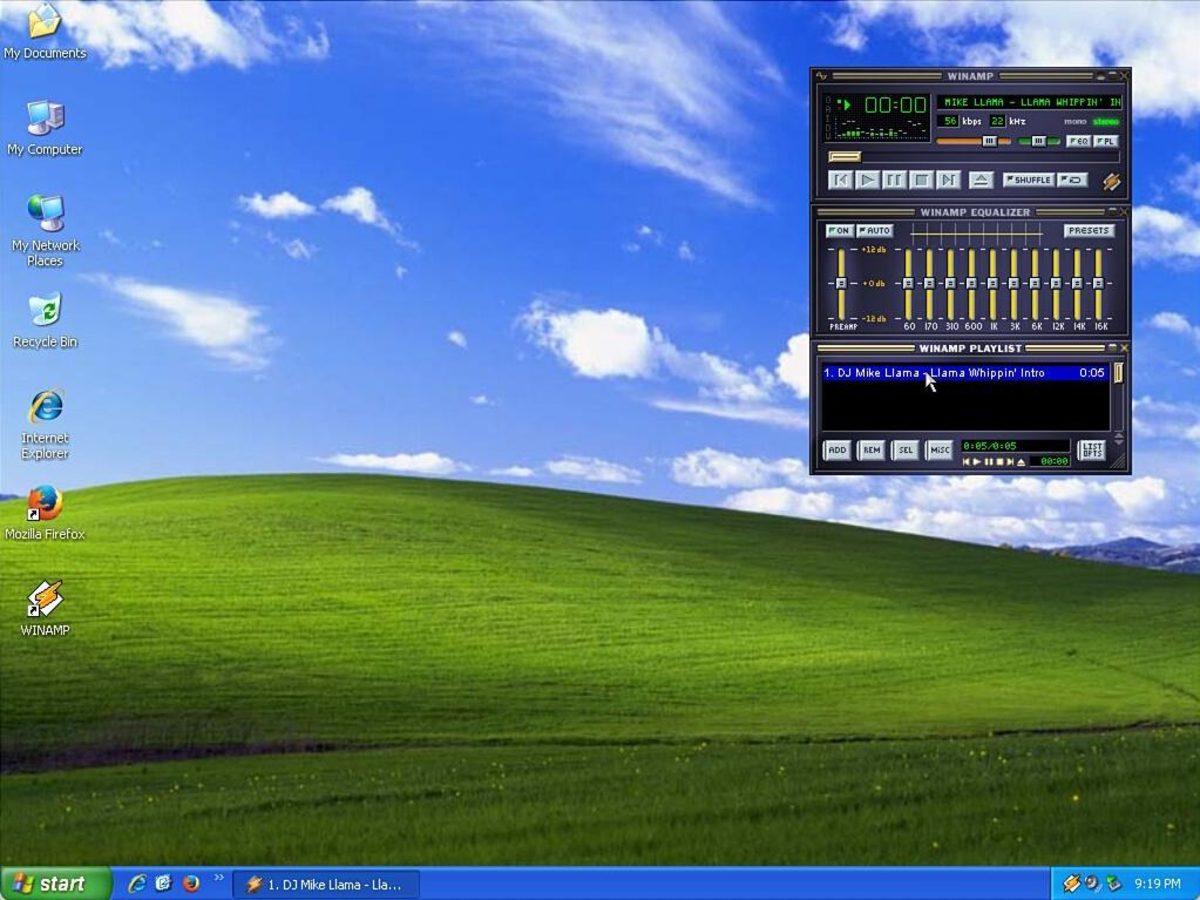Click the song seek bar handle

(844, 156)
